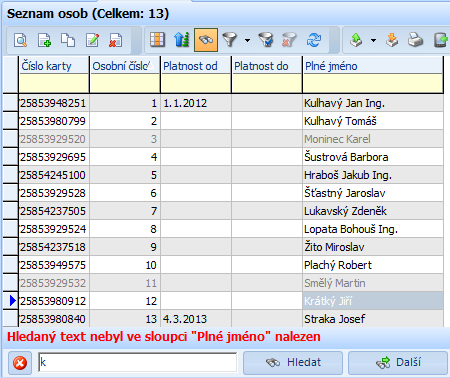Screen dimensions: 450x378
Task: Apply filter with funnel checkmark icon
Action: [x=266, y=40]
